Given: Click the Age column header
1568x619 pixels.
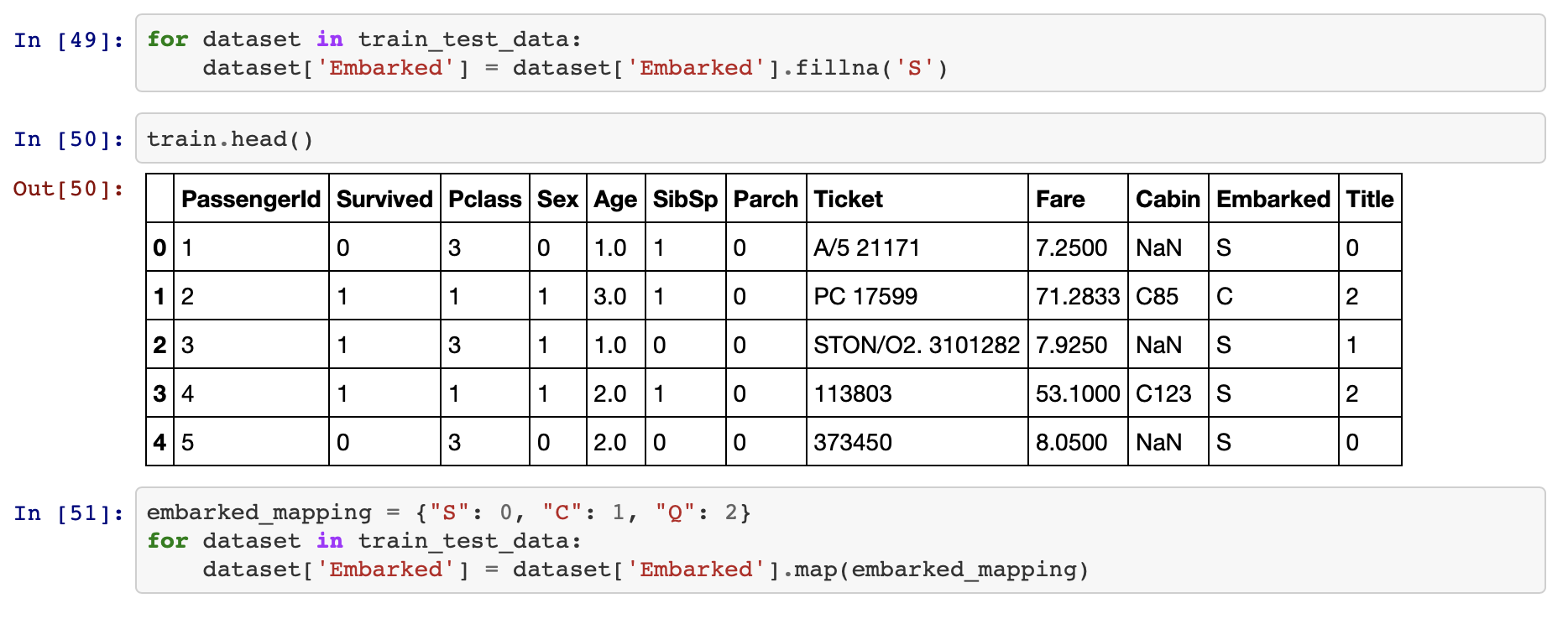Looking at the screenshot, I should click(615, 199).
